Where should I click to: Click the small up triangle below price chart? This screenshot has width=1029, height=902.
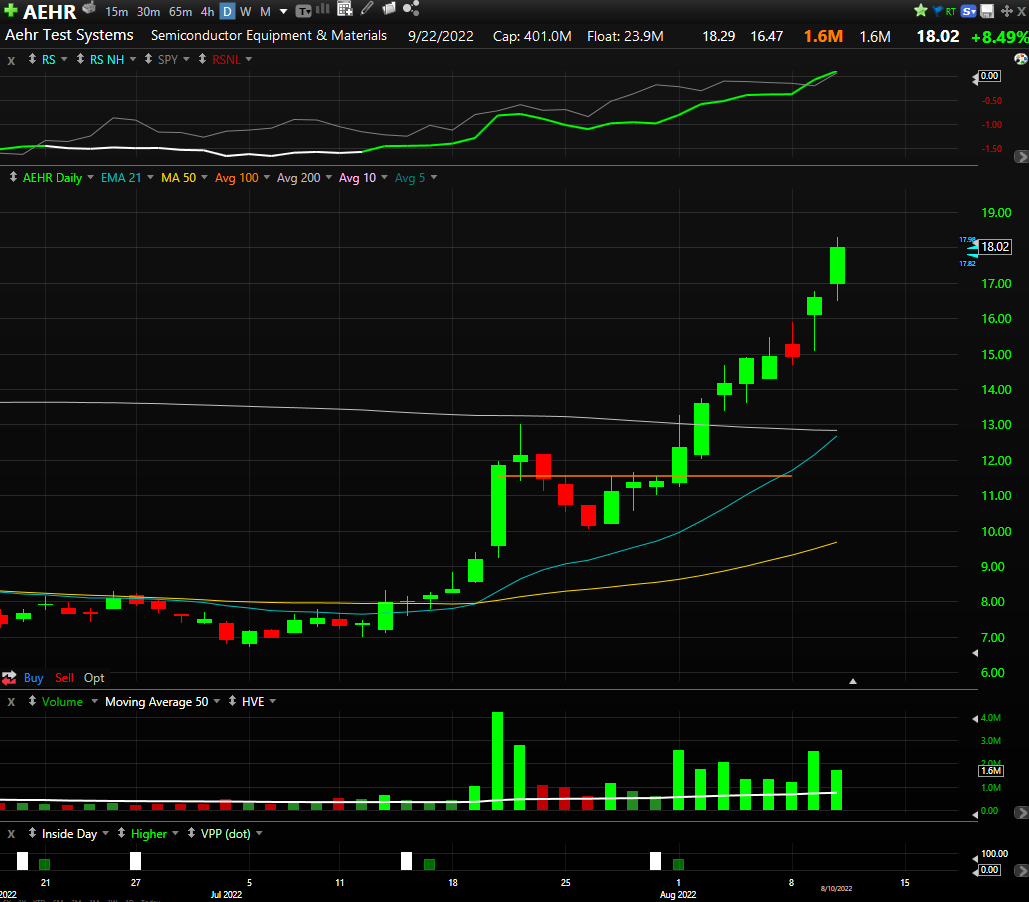coord(853,681)
